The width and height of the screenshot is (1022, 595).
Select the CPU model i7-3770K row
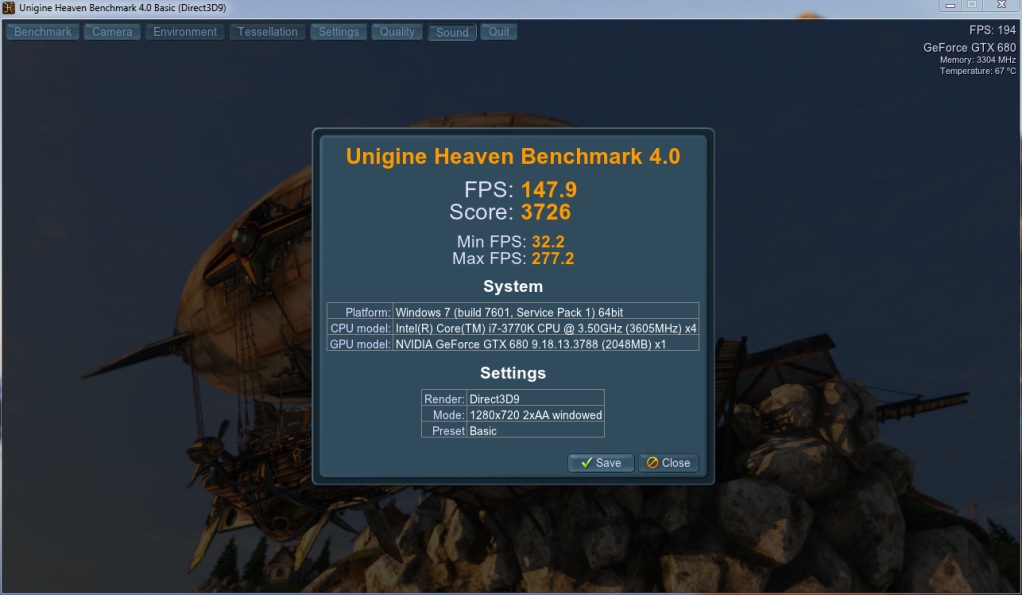(545, 328)
